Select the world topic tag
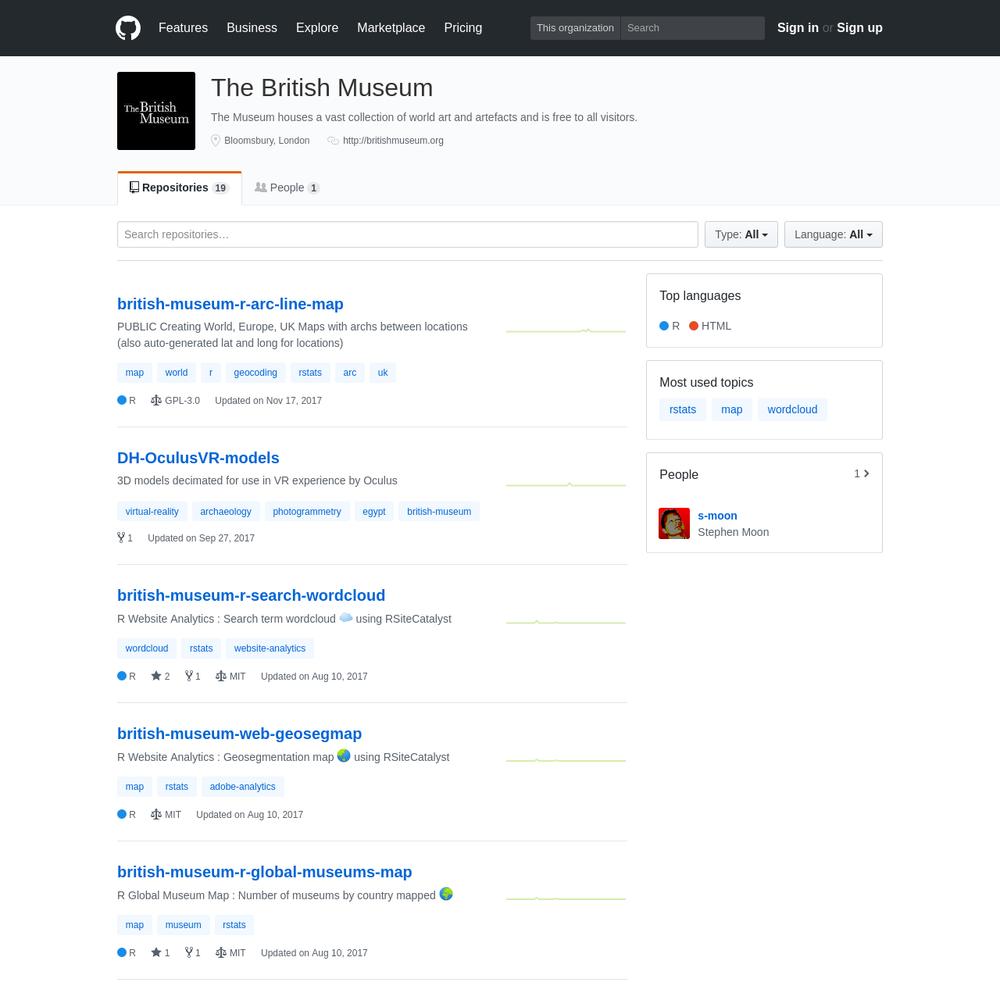Image resolution: width=1000 pixels, height=1000 pixels. coord(176,372)
